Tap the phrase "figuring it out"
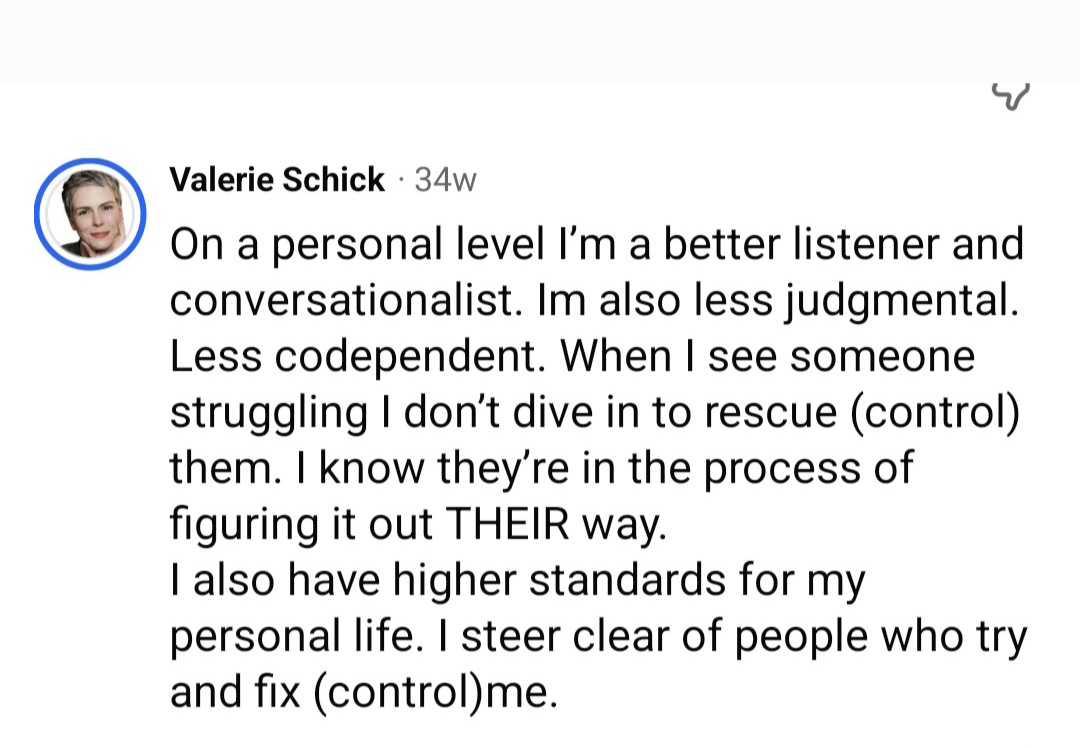 [x=301, y=525]
